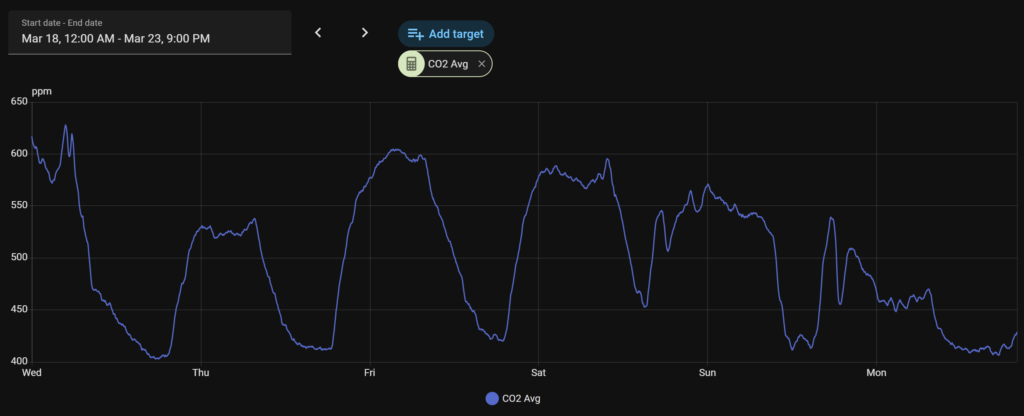
Task: Click the Thu label on the x-axis
Action: pos(201,373)
